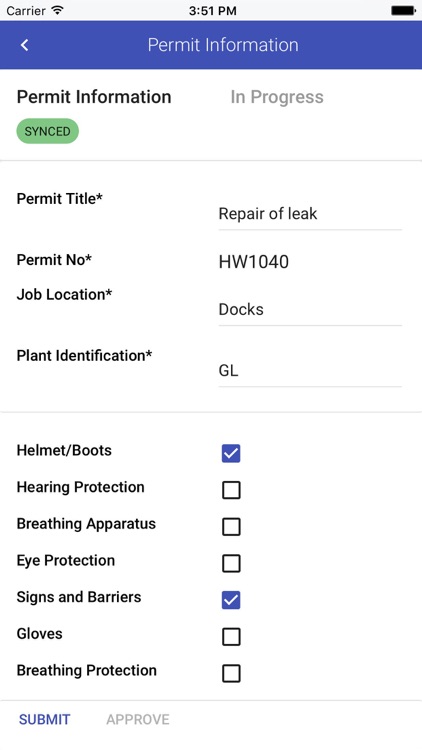Viewport: 422px width, 750px height.
Task: Uncheck the Signs and Barriers checkbox
Action: coord(231,600)
